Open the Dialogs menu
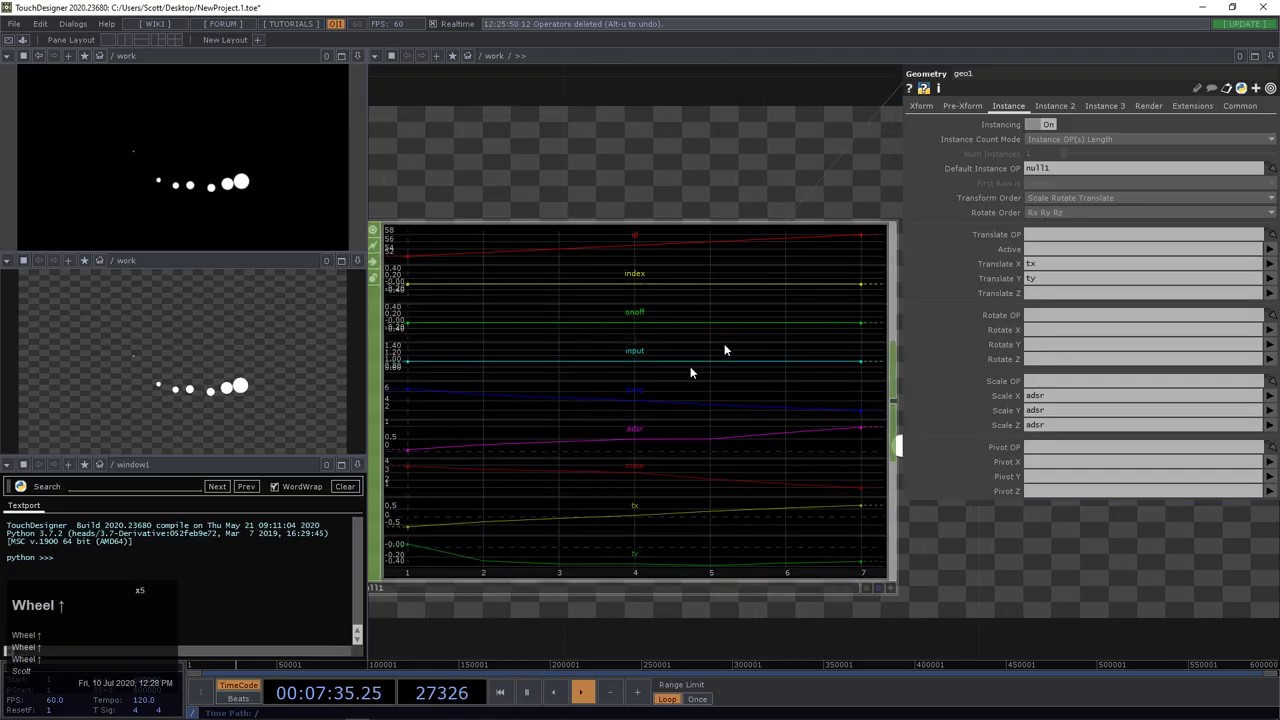Viewport: 1280px width, 720px height. tap(73, 24)
